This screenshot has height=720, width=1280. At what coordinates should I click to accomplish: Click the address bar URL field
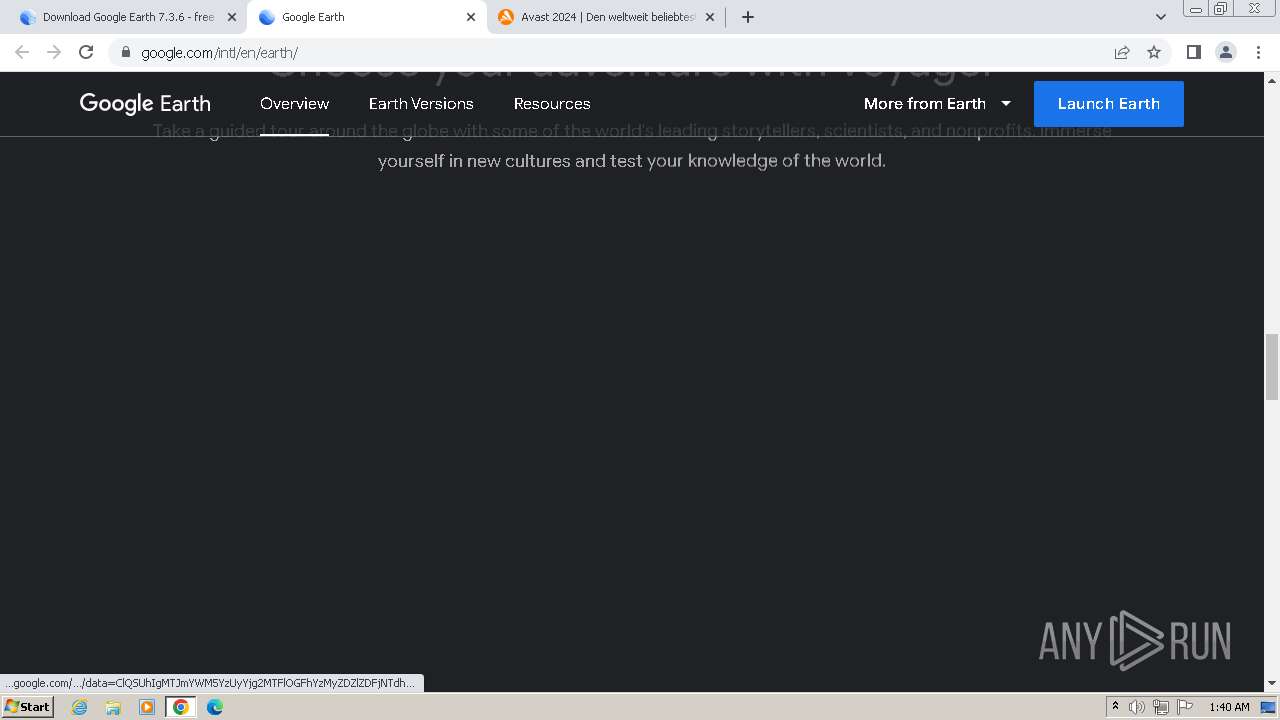tap(610, 52)
